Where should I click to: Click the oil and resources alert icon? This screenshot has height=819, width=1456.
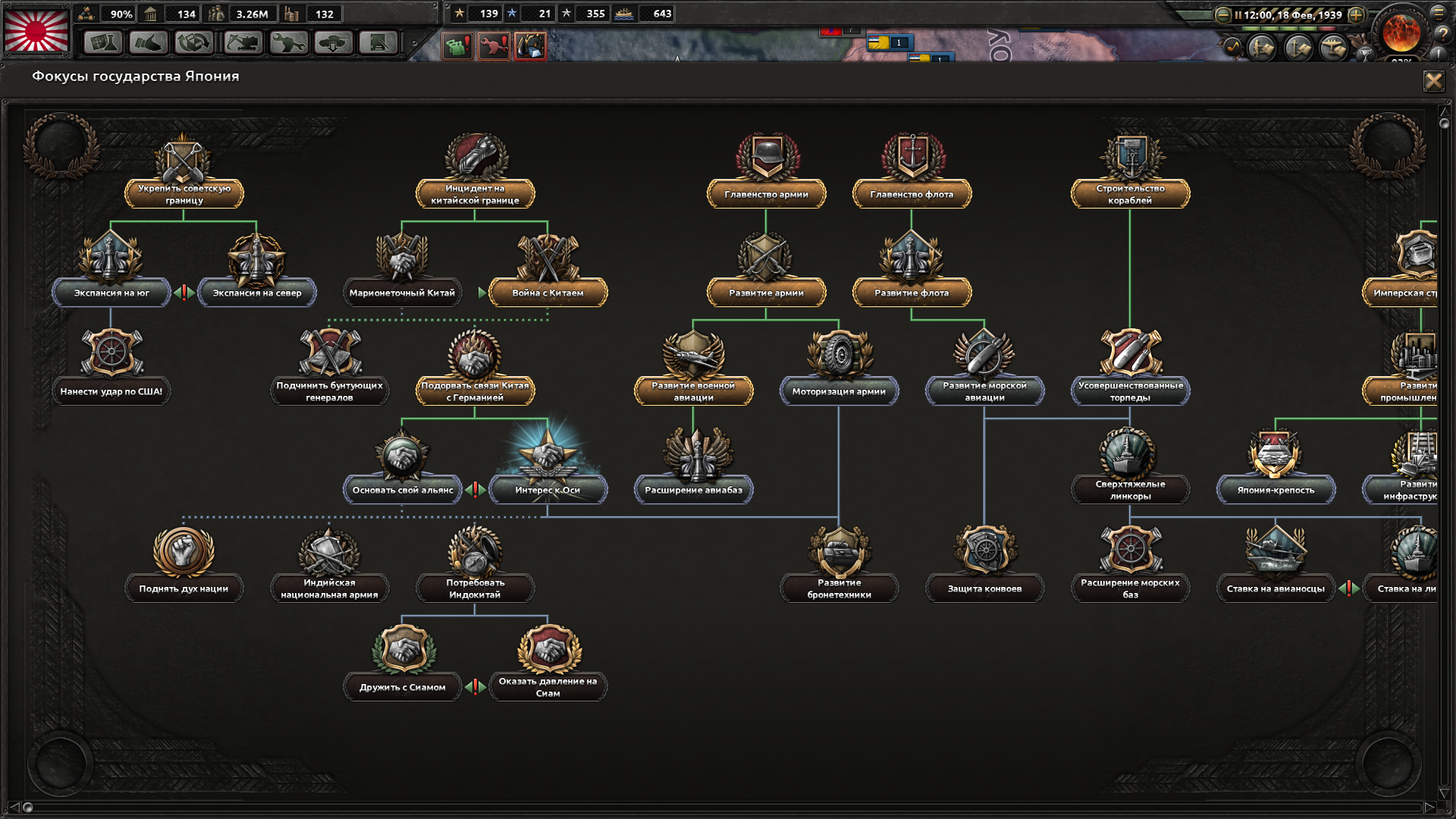click(x=530, y=46)
